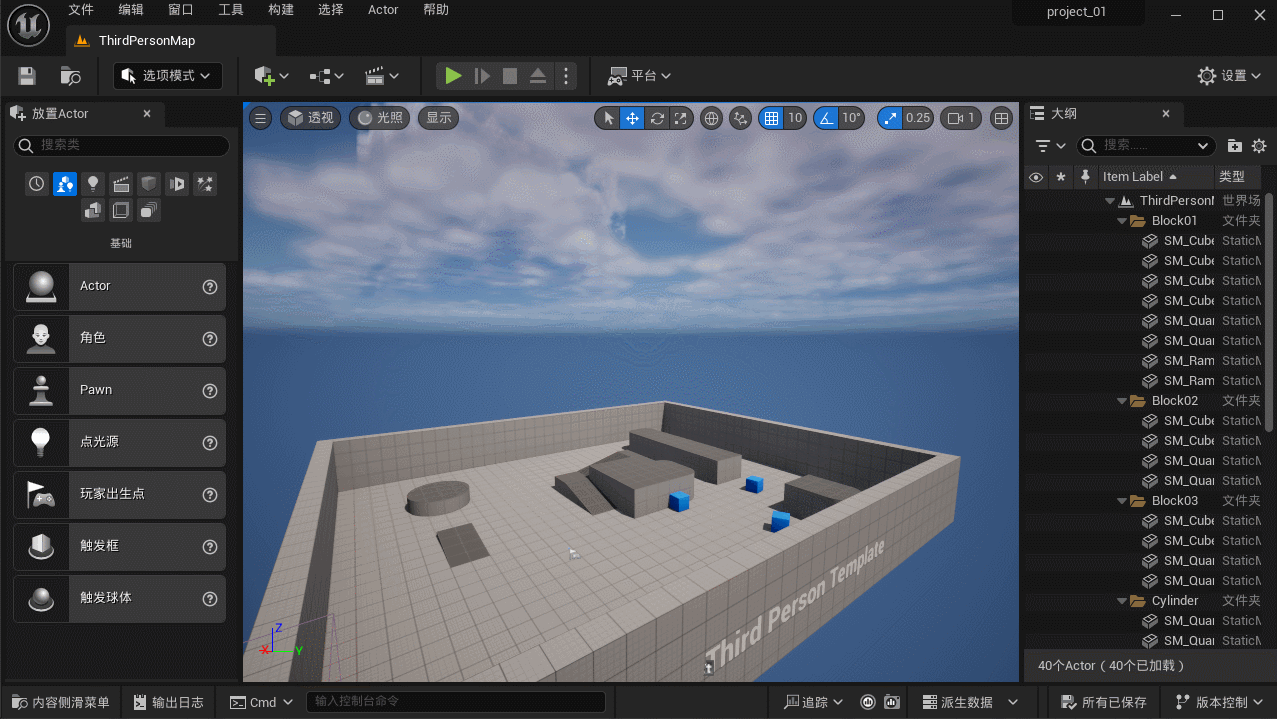The height and width of the screenshot is (719, 1277).
Task: Open the 编辑 menu
Action: point(131,10)
